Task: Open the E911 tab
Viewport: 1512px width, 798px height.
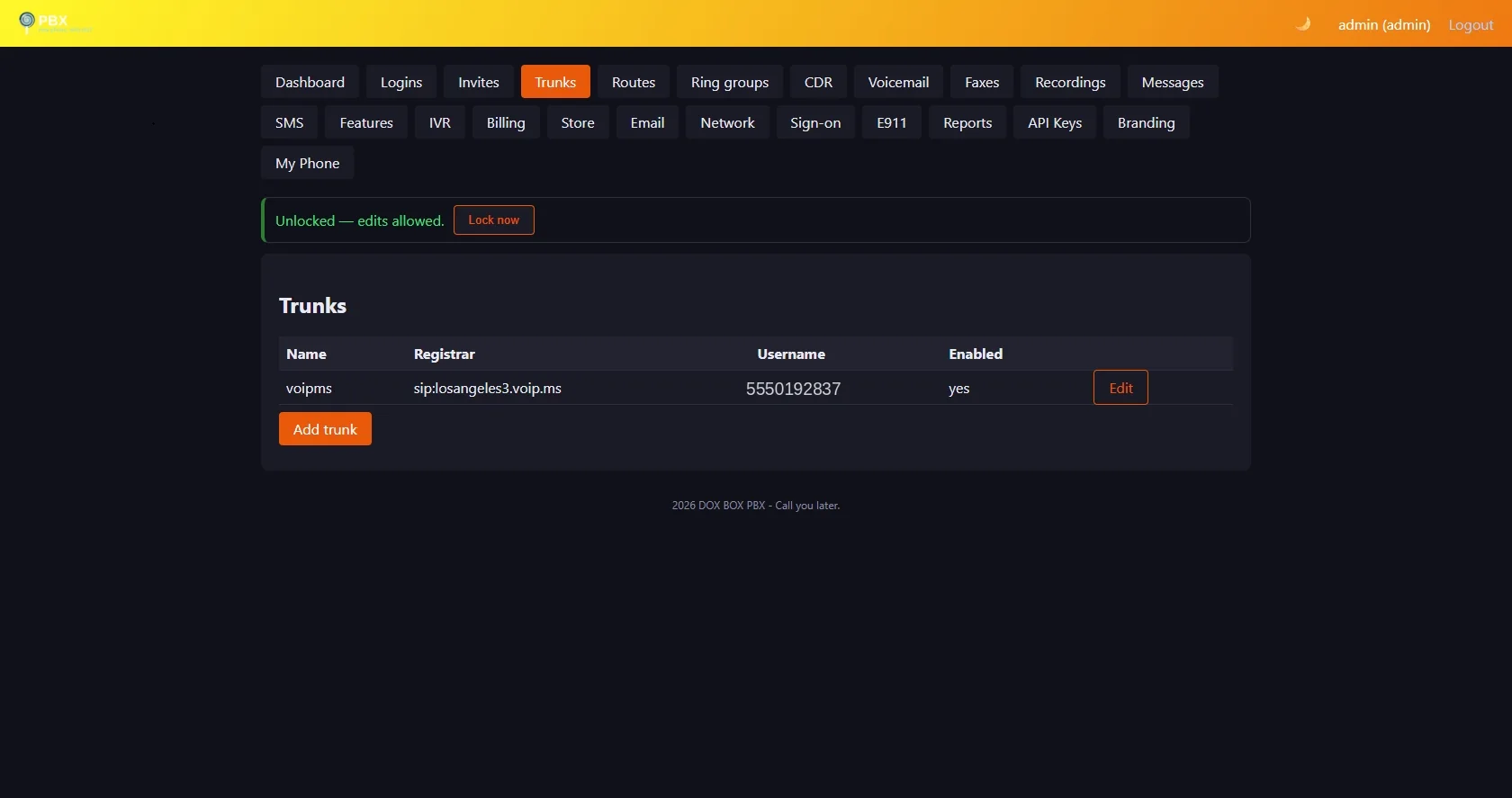Action: (892, 122)
